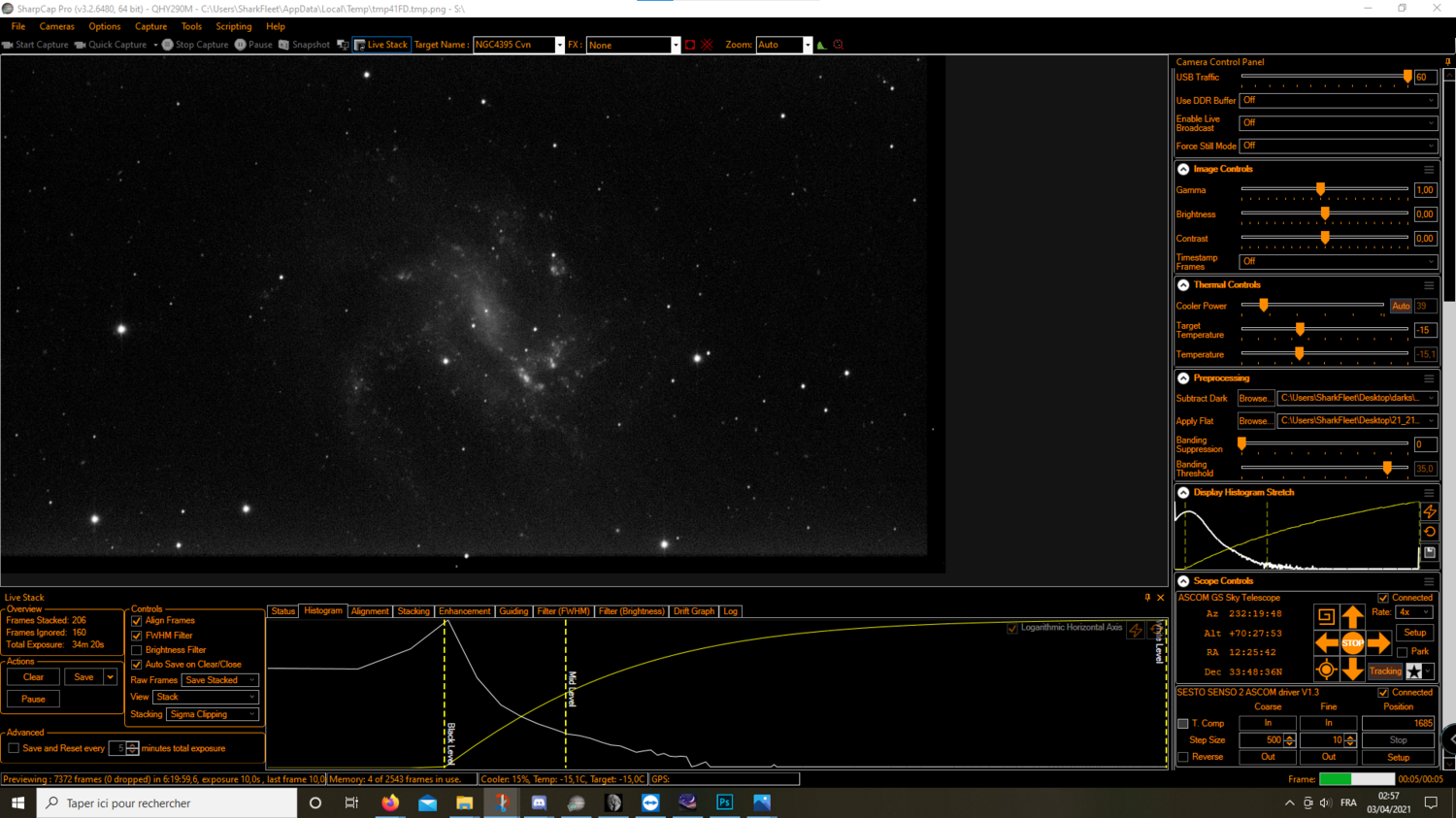Toggle the FWHM Filter checkbox
The image size is (1456, 818).
136,636
